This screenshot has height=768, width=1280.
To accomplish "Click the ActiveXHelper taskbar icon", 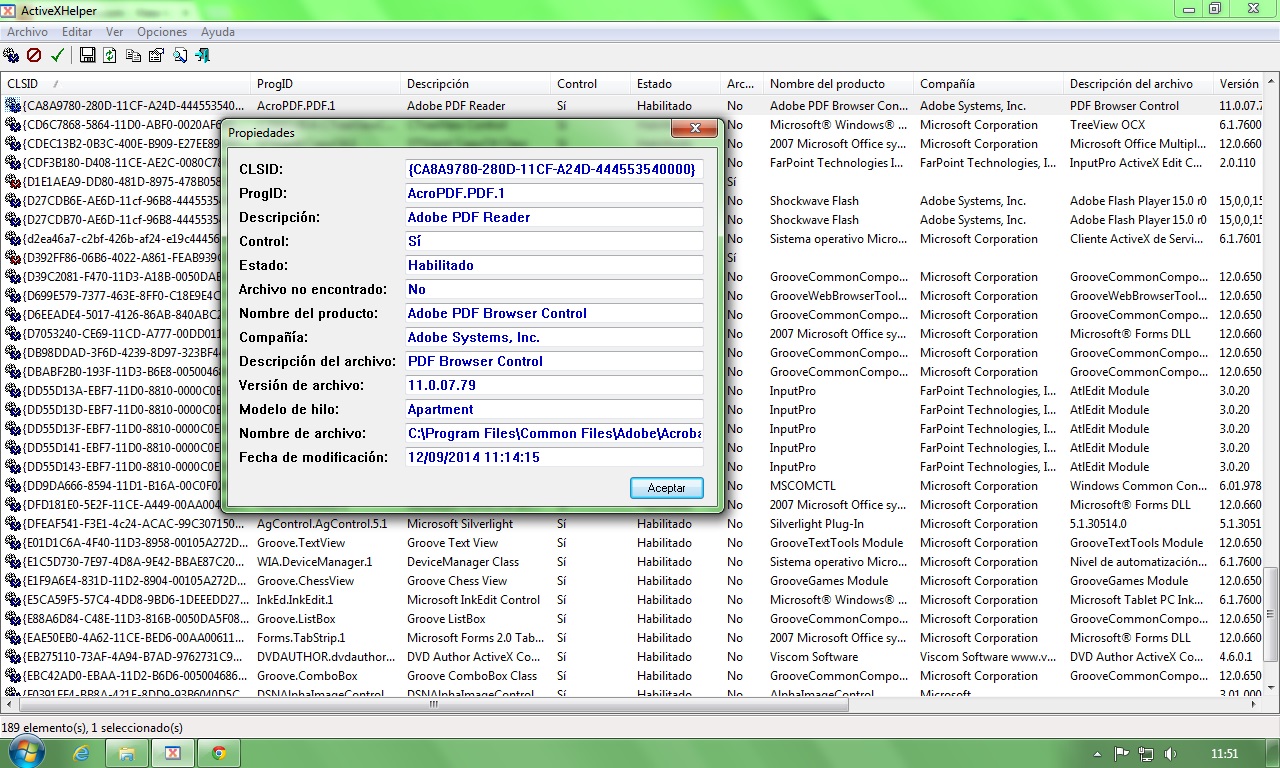I will coord(173,753).
